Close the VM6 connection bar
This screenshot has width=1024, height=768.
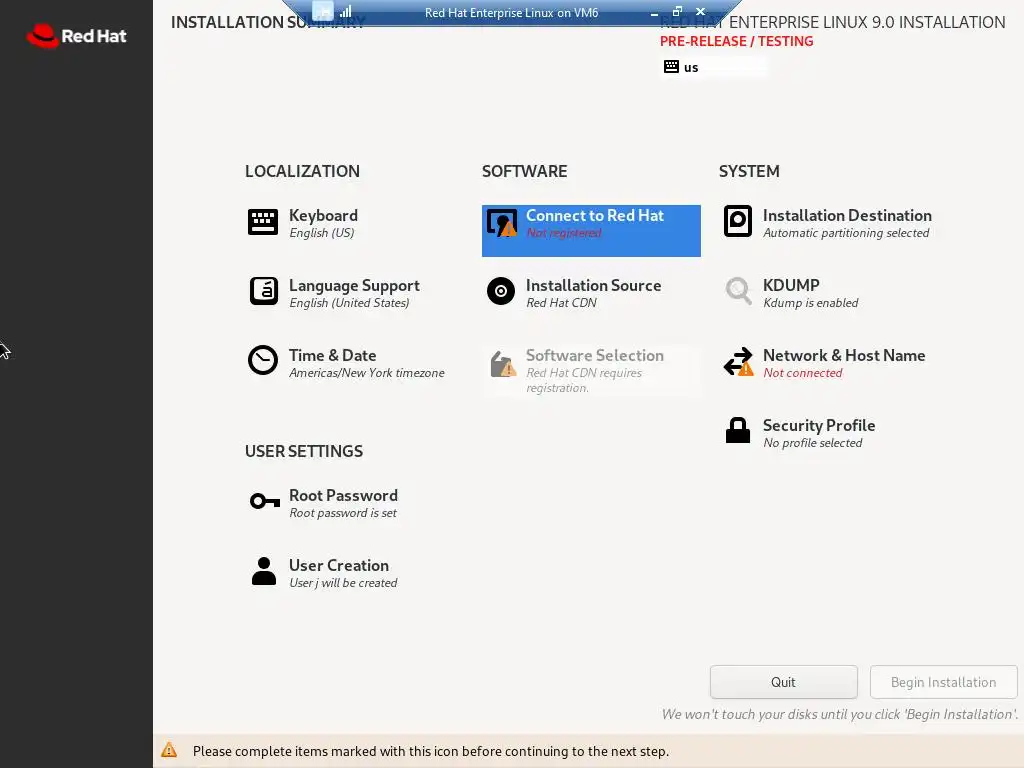701,11
